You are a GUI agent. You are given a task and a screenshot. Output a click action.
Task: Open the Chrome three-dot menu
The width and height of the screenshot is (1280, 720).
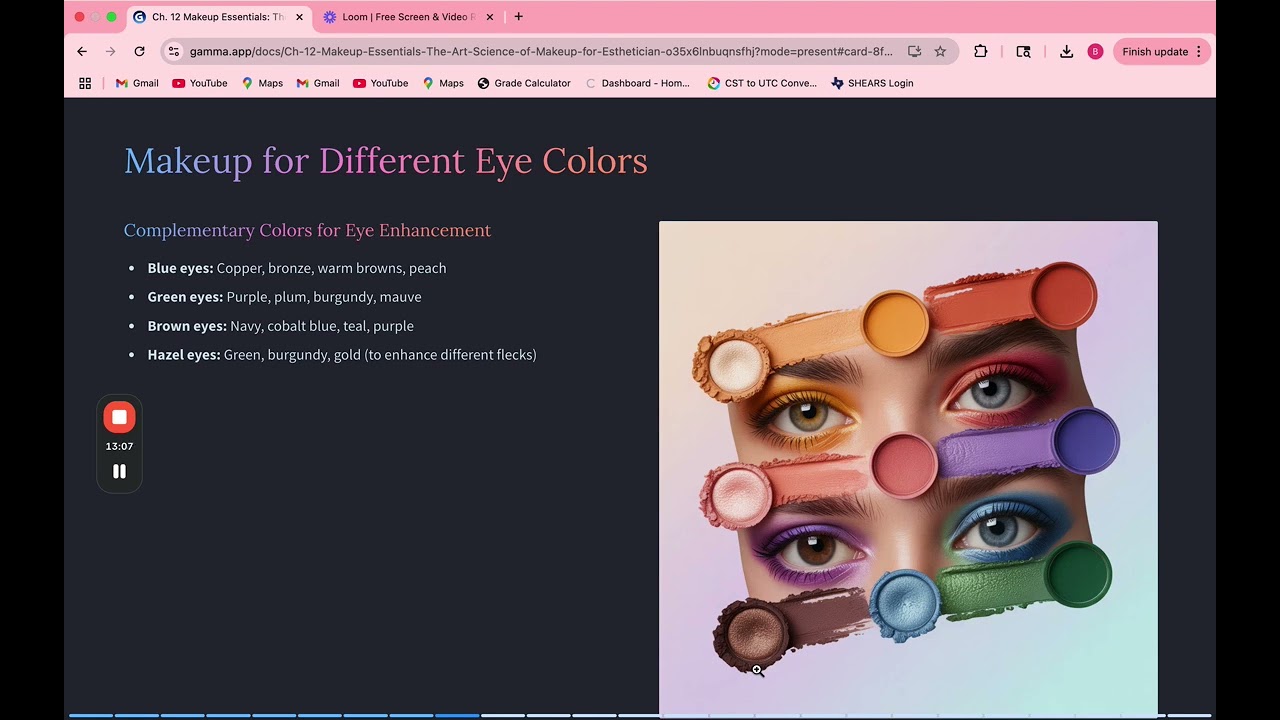click(1199, 52)
